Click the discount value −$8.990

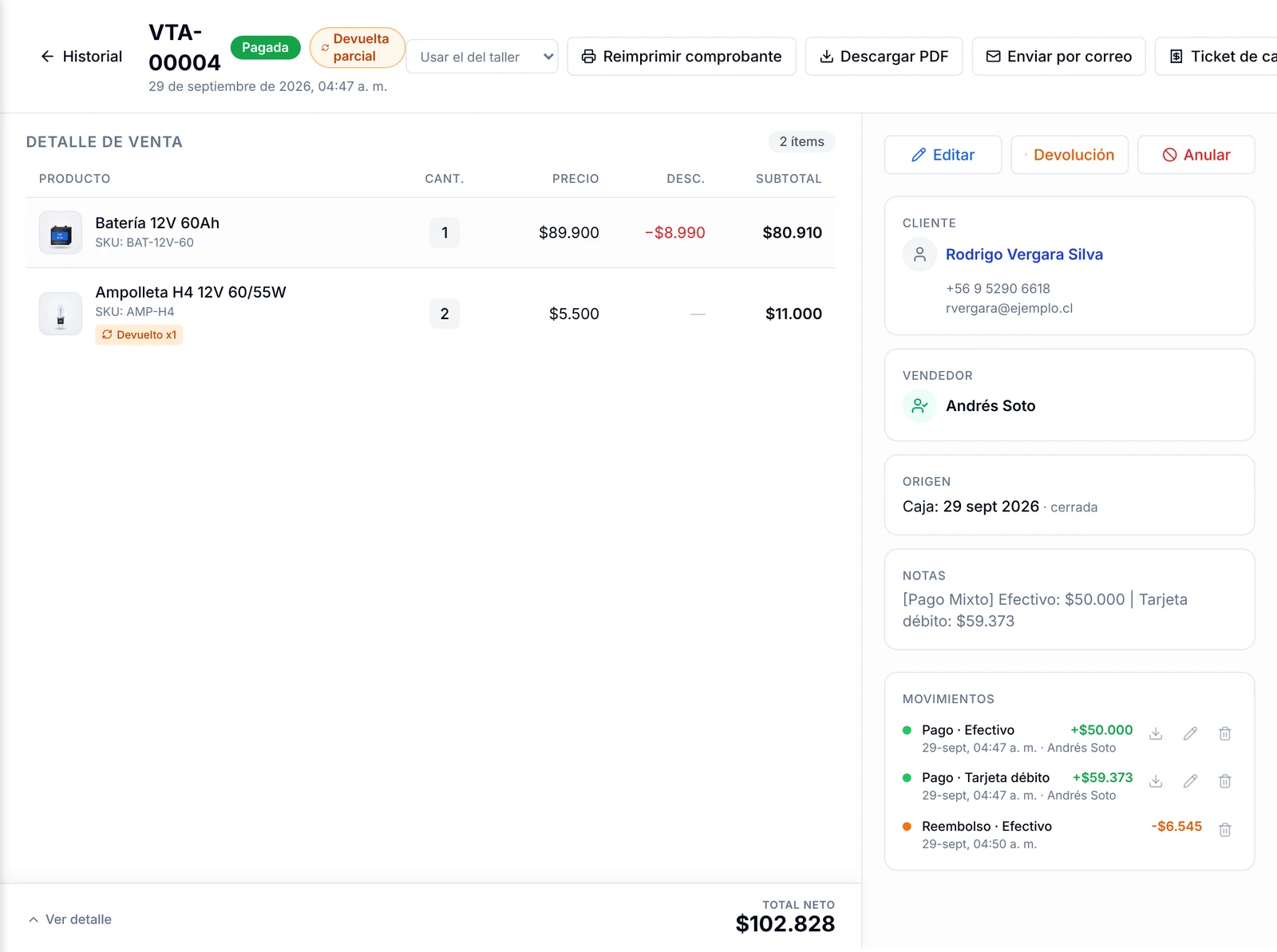[x=675, y=233]
